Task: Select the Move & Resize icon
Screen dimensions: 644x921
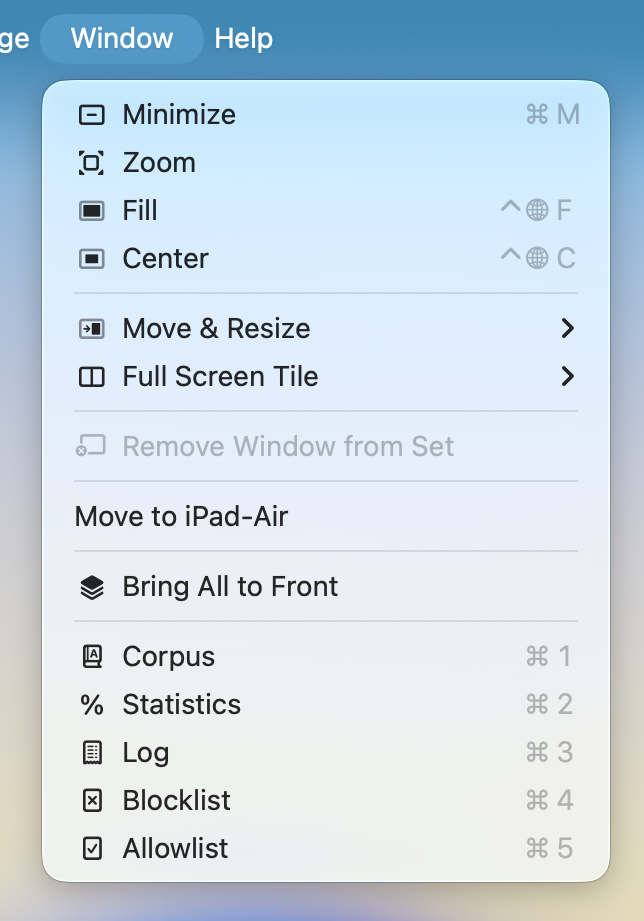Action: [91, 328]
